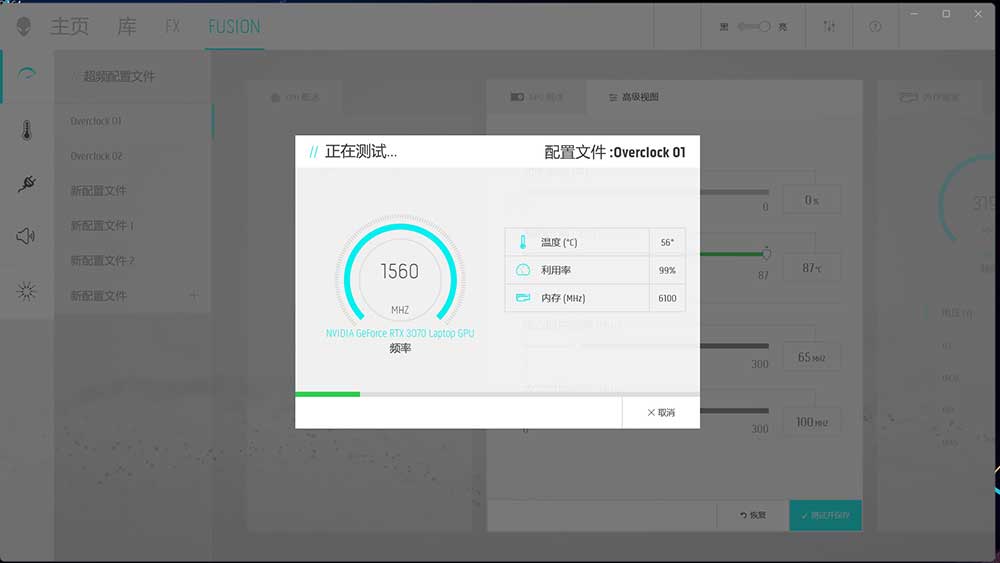
Task: Click the 恢复 restore button
Action: pyautogui.click(x=753, y=515)
